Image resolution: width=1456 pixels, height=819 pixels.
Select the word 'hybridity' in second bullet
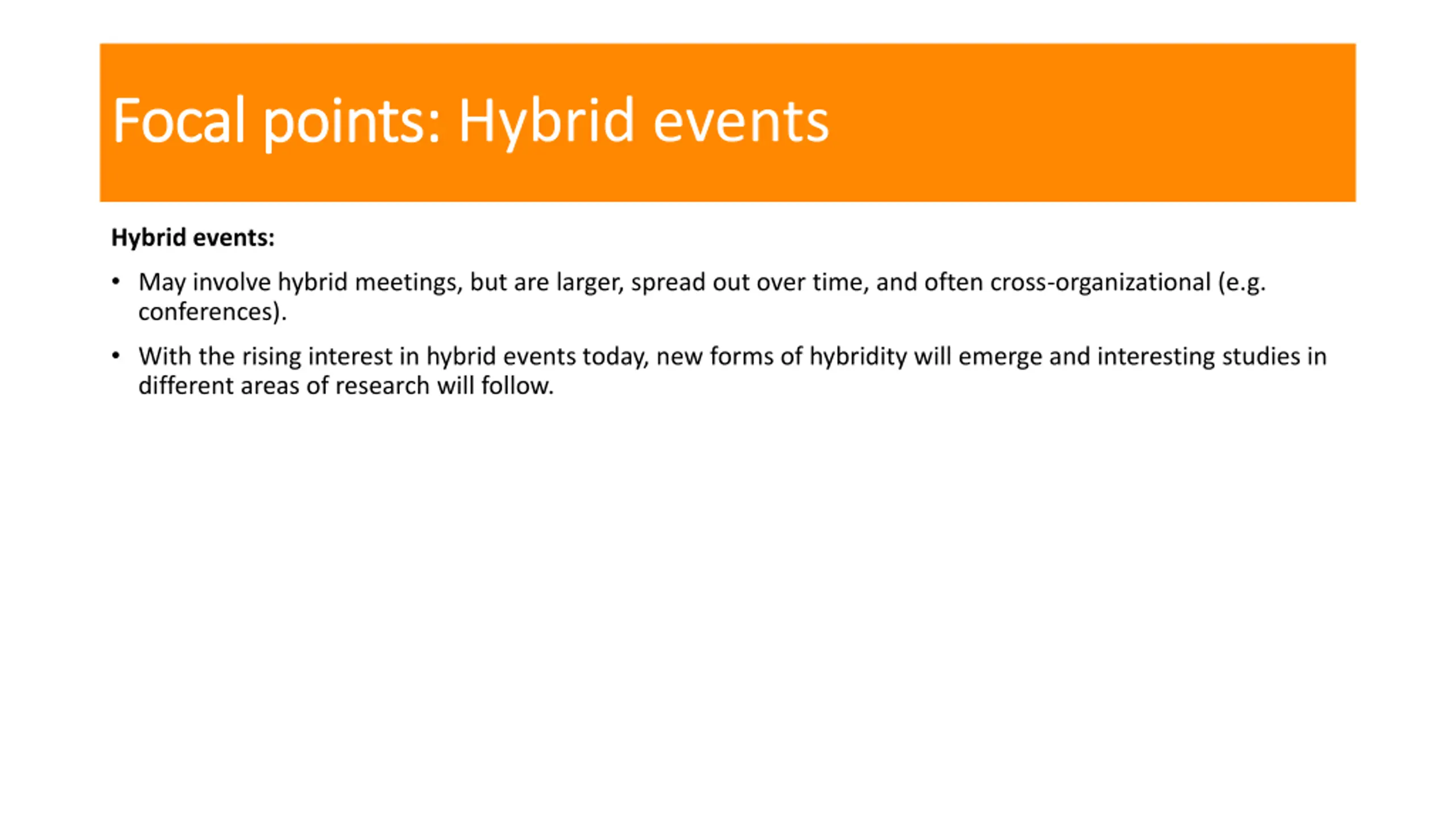pos(858,357)
